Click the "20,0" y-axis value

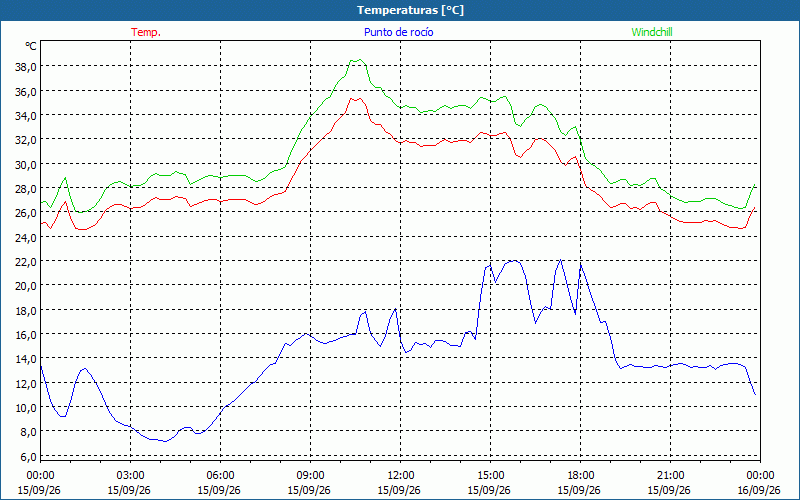pyautogui.click(x=26, y=286)
